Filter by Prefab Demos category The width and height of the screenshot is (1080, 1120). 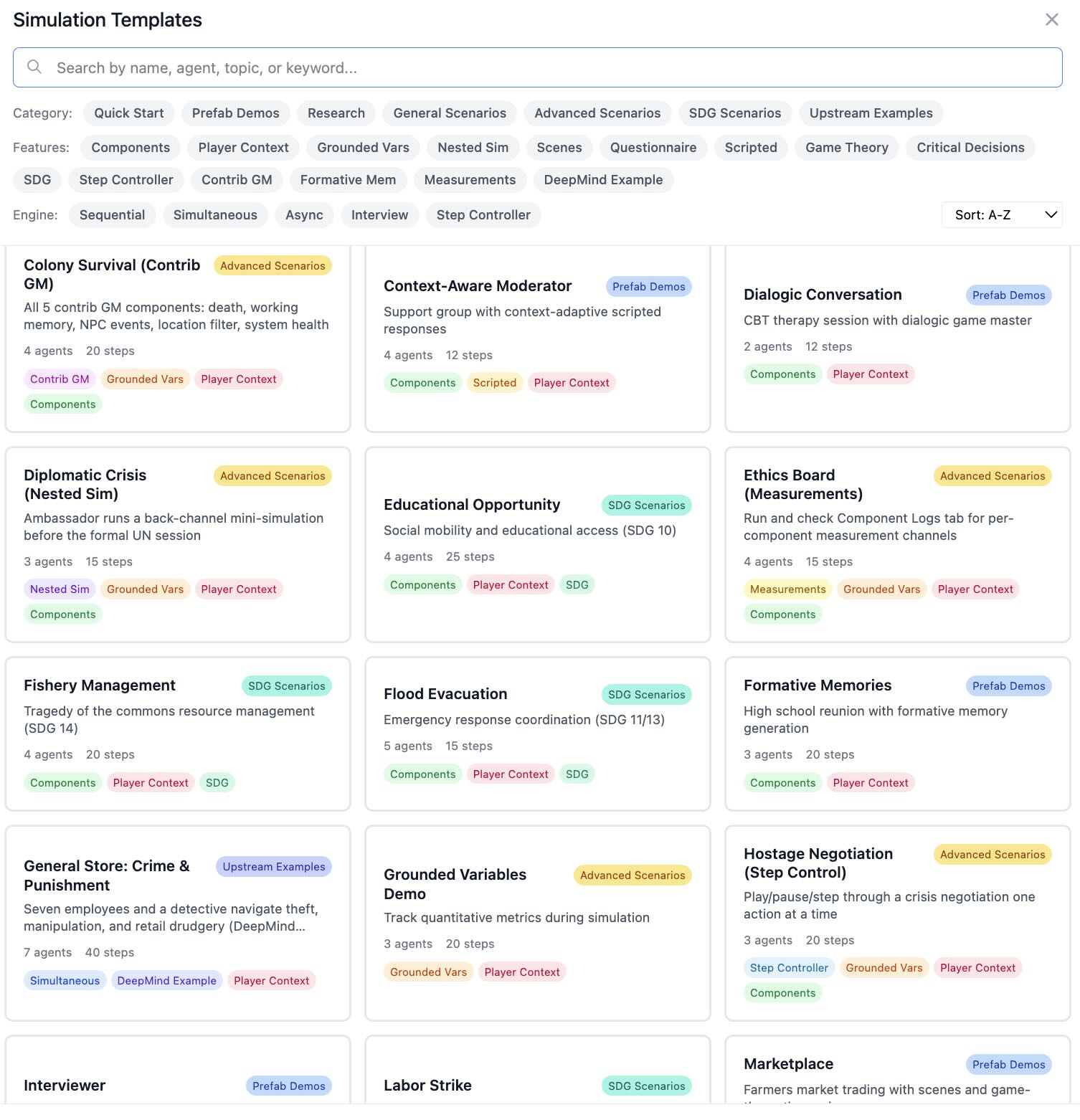click(235, 113)
